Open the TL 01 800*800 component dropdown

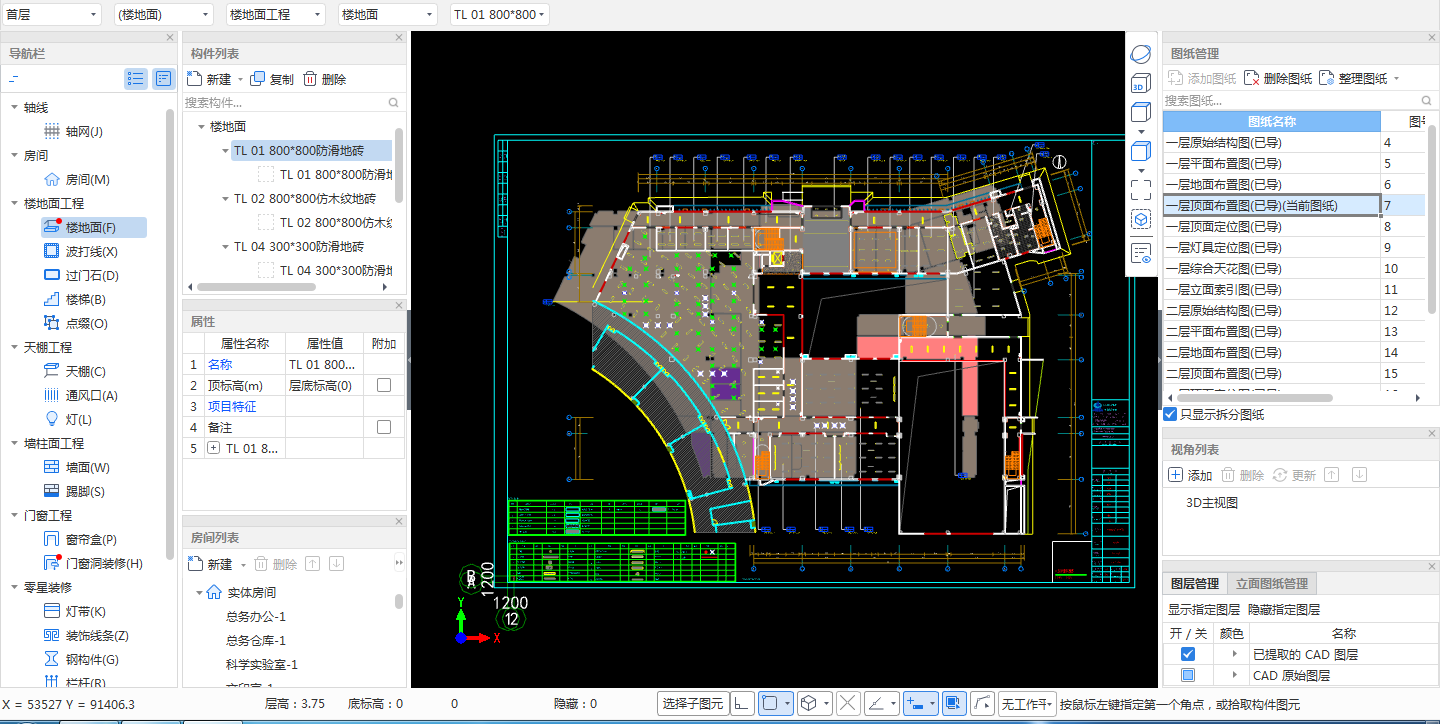coord(500,14)
